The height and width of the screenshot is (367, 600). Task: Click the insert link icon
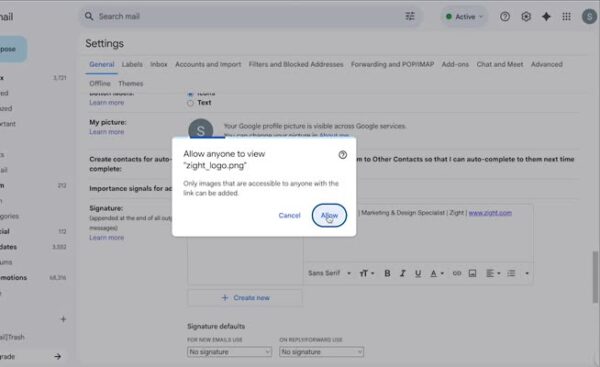457,273
